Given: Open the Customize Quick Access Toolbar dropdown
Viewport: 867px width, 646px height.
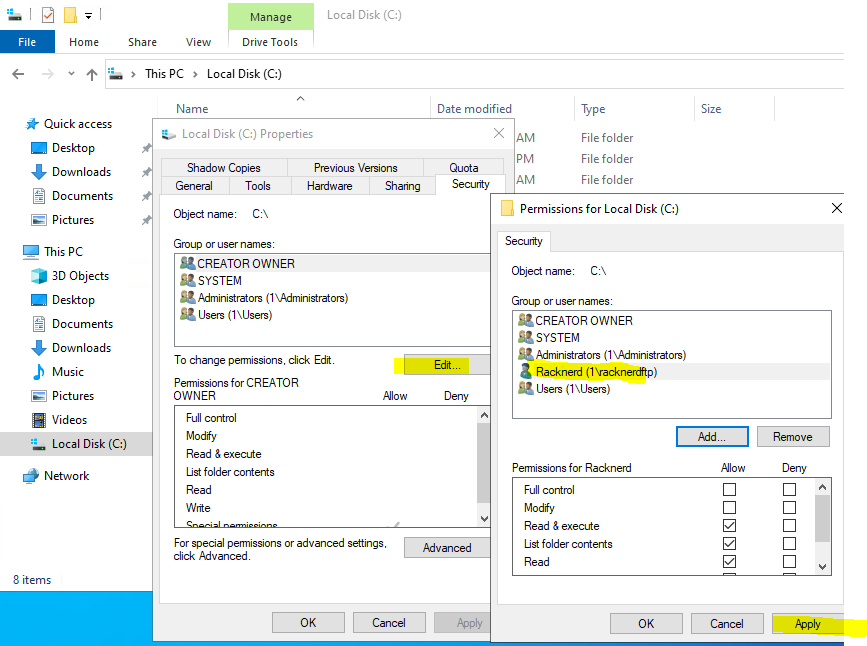Looking at the screenshot, I should [x=88, y=15].
